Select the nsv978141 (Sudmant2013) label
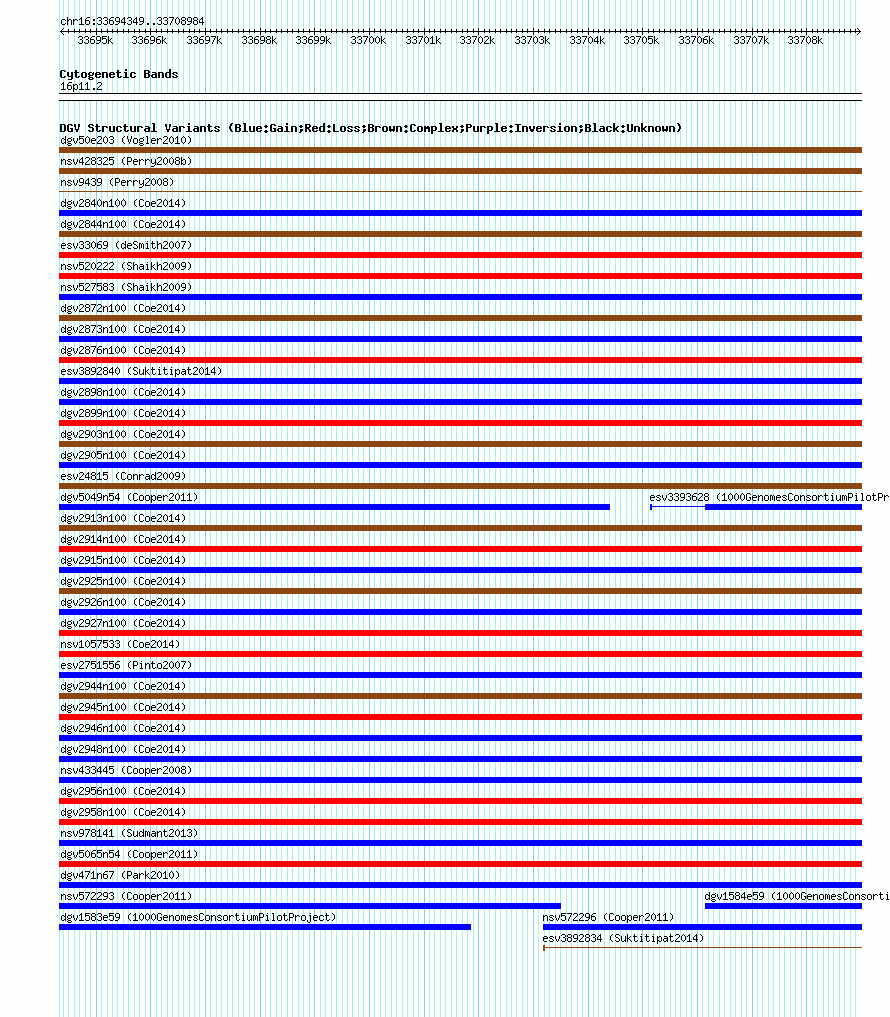The width and height of the screenshot is (890, 1017). (x=128, y=833)
